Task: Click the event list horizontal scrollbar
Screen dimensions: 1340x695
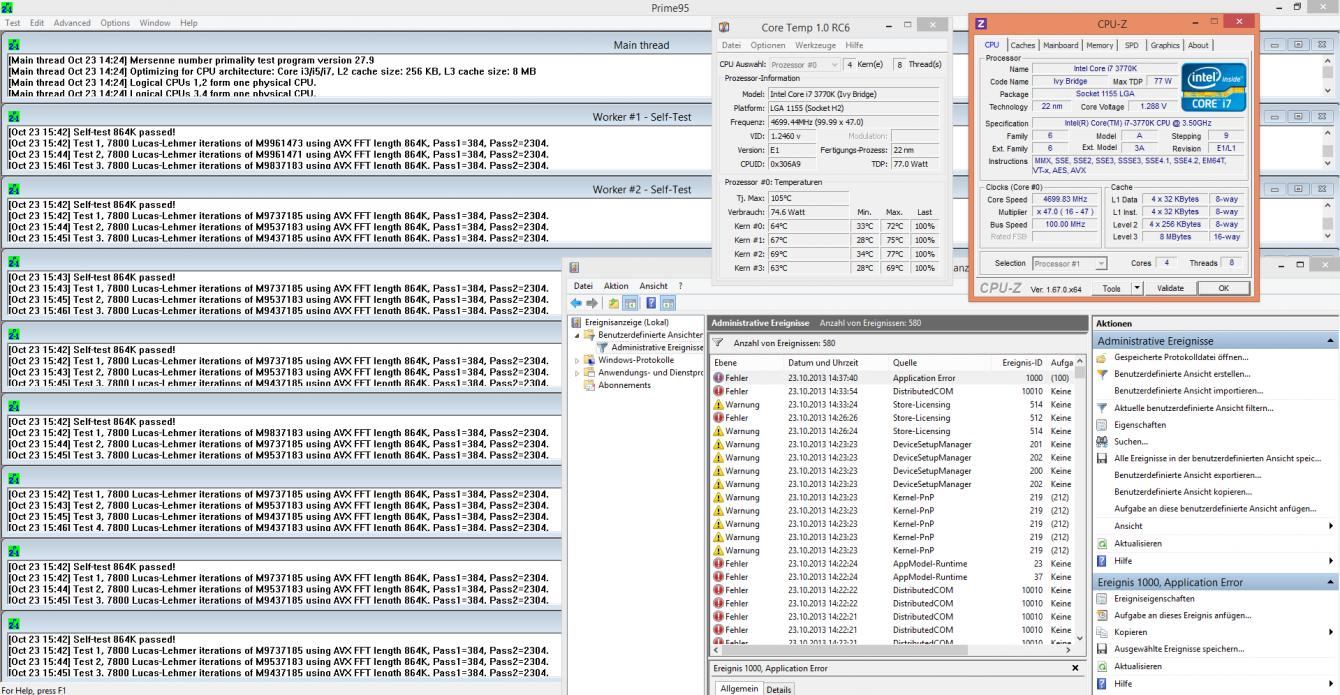Action: [892, 650]
